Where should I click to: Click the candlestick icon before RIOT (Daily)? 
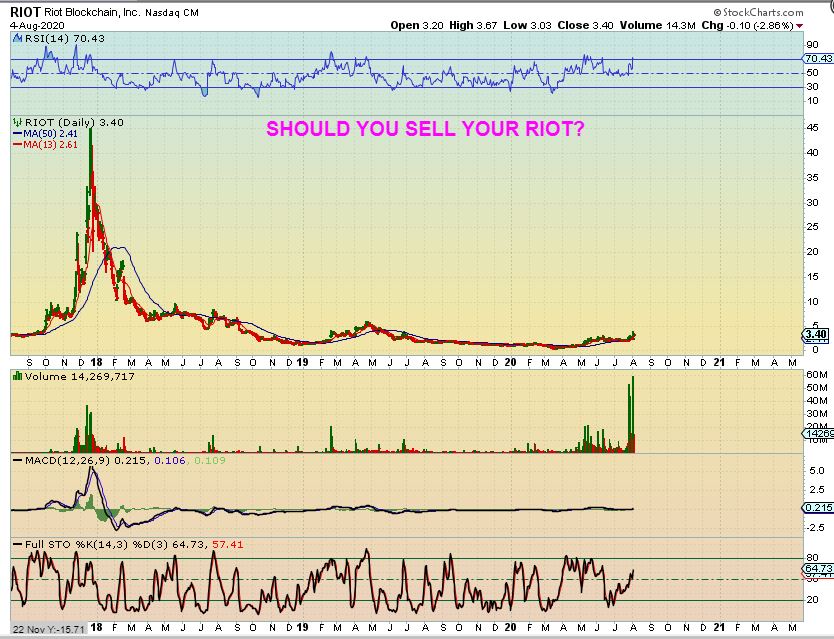[x=18, y=122]
